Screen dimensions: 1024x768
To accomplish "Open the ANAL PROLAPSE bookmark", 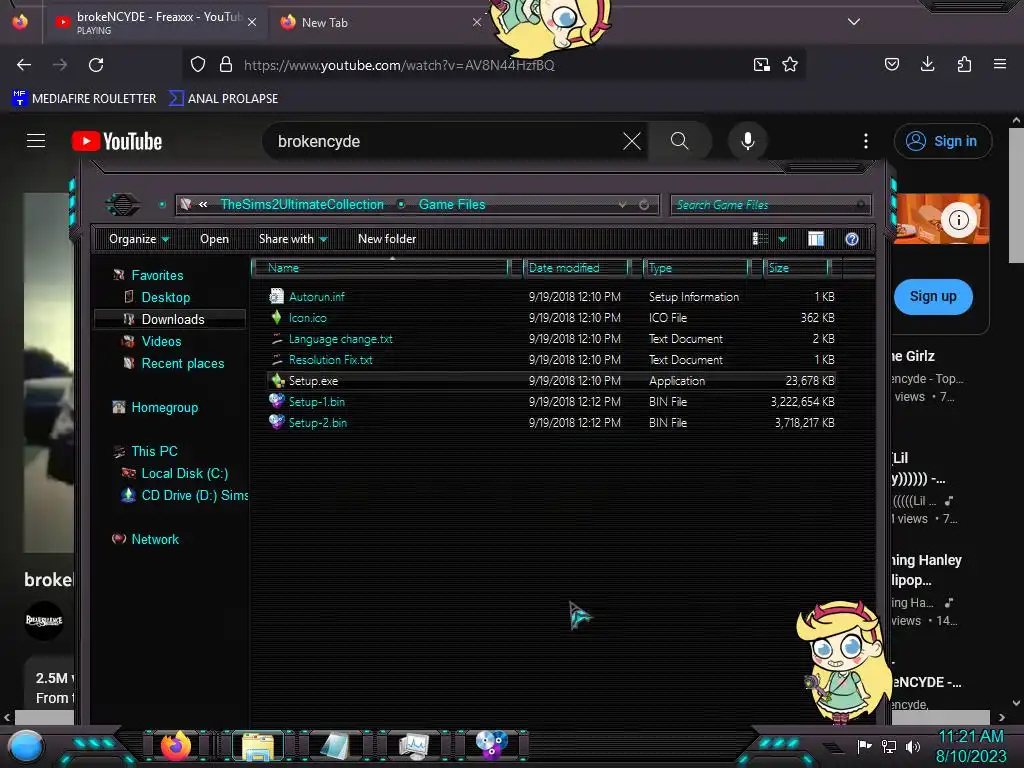I will pos(223,99).
